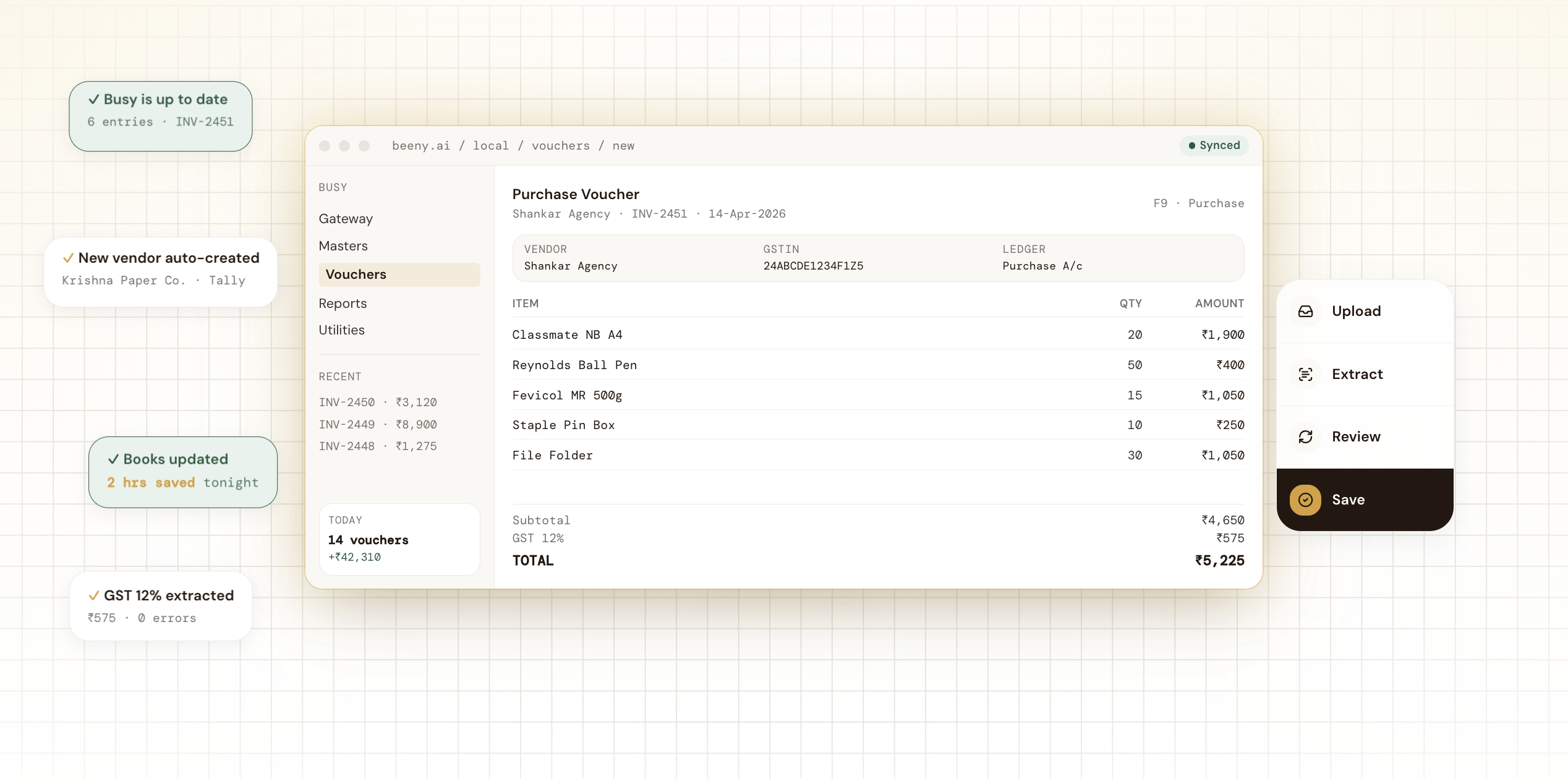Click the 'Krishna Paper Co. · Tally' text
Image resolution: width=1568 pixels, height=779 pixels.
153,281
